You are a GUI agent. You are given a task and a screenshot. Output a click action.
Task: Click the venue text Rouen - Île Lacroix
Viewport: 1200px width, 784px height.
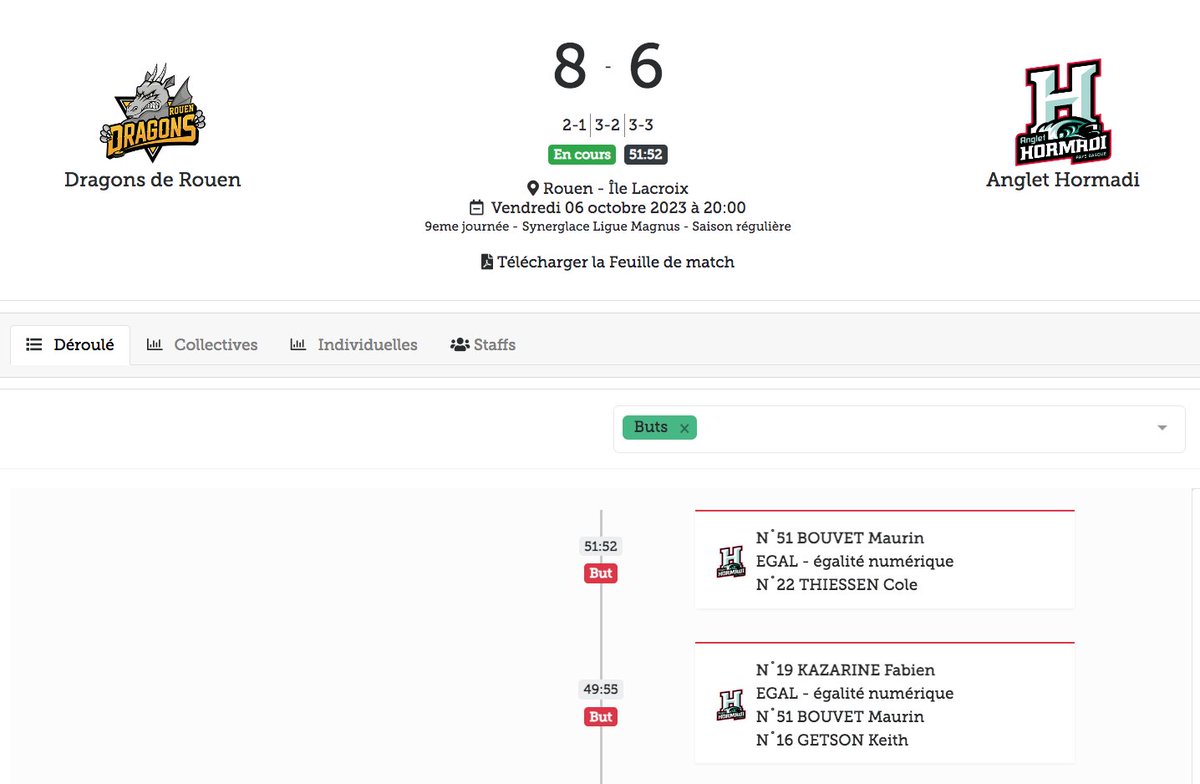pyautogui.click(x=615, y=188)
